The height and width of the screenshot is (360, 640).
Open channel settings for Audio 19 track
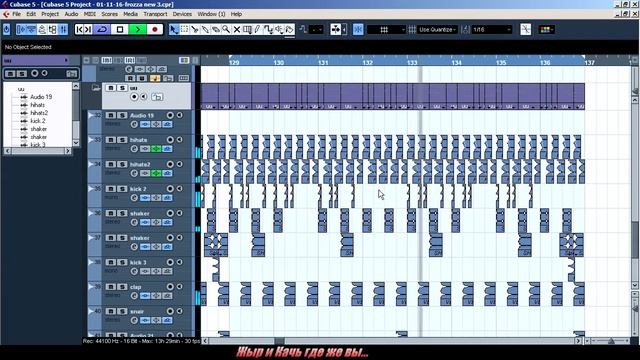134,124
